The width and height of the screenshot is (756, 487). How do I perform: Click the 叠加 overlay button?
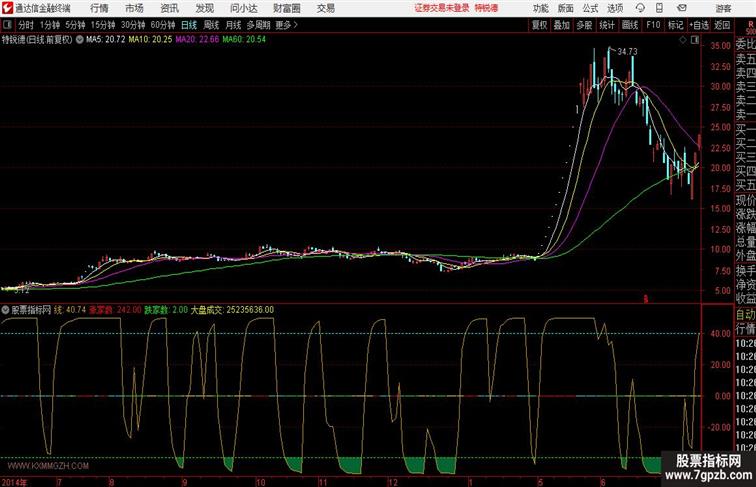(x=562, y=25)
